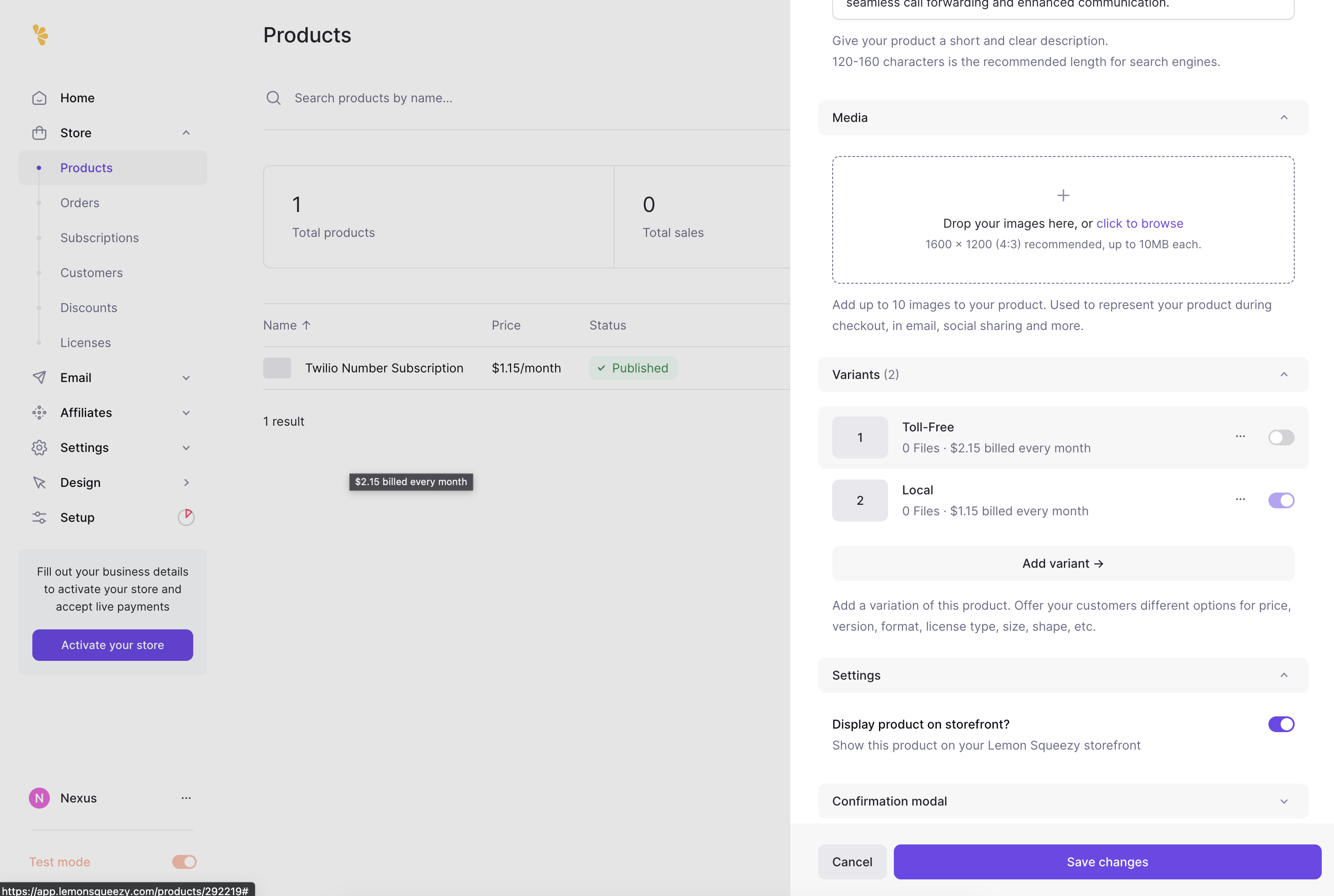Click the Settings gear icon
1334x896 pixels.
click(x=39, y=448)
